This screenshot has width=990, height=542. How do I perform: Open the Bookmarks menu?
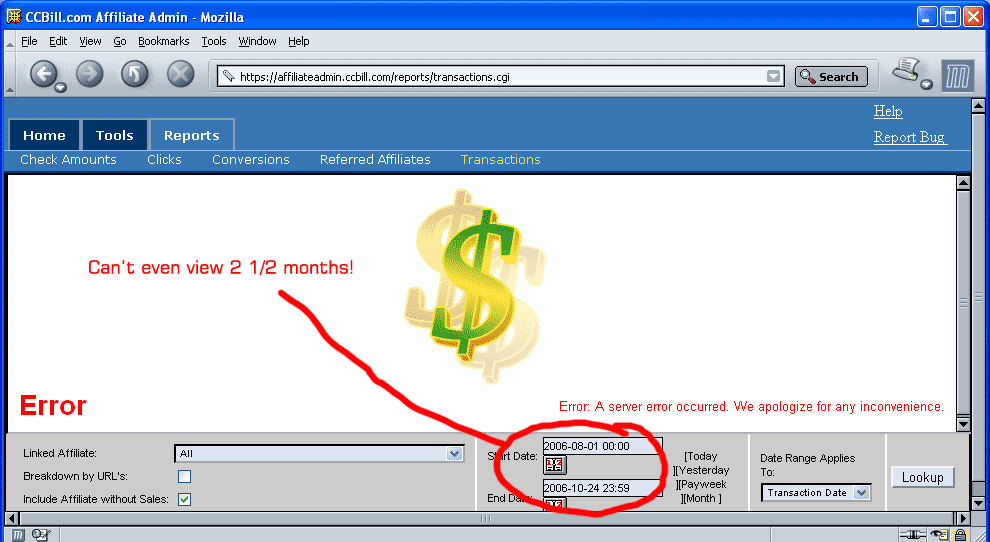pyautogui.click(x=164, y=41)
